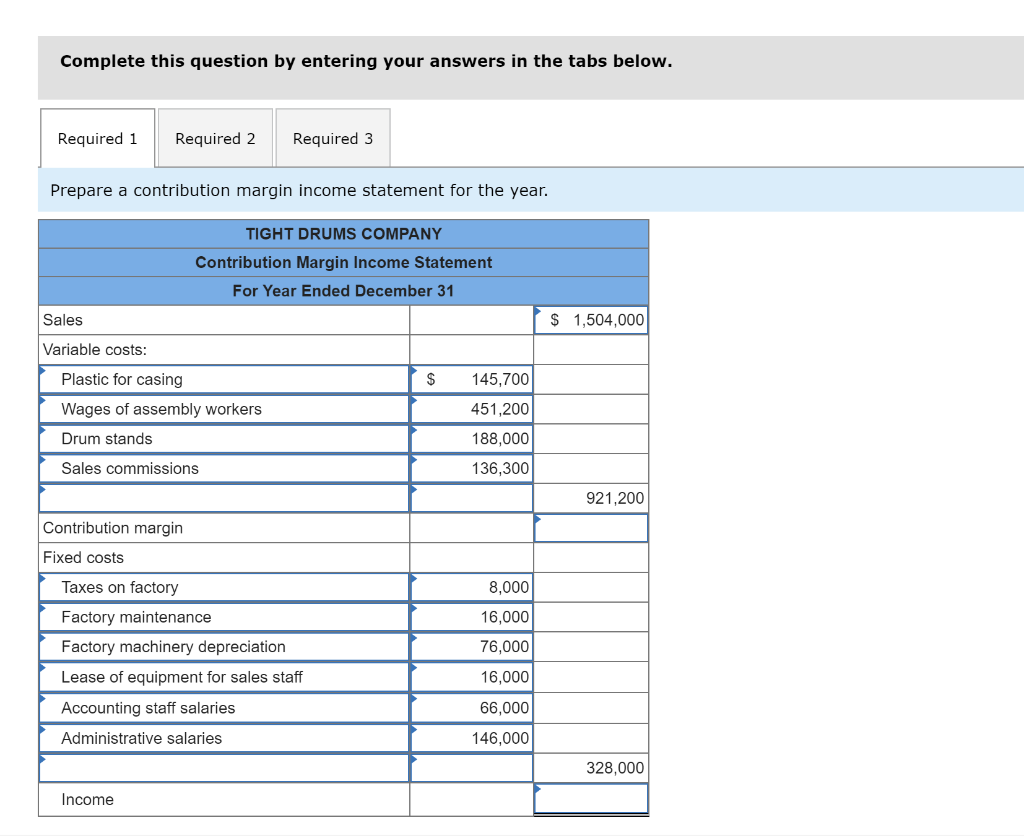This screenshot has height=836, width=1024.
Task: Select the empty Income amount input field
Action: coord(591,799)
